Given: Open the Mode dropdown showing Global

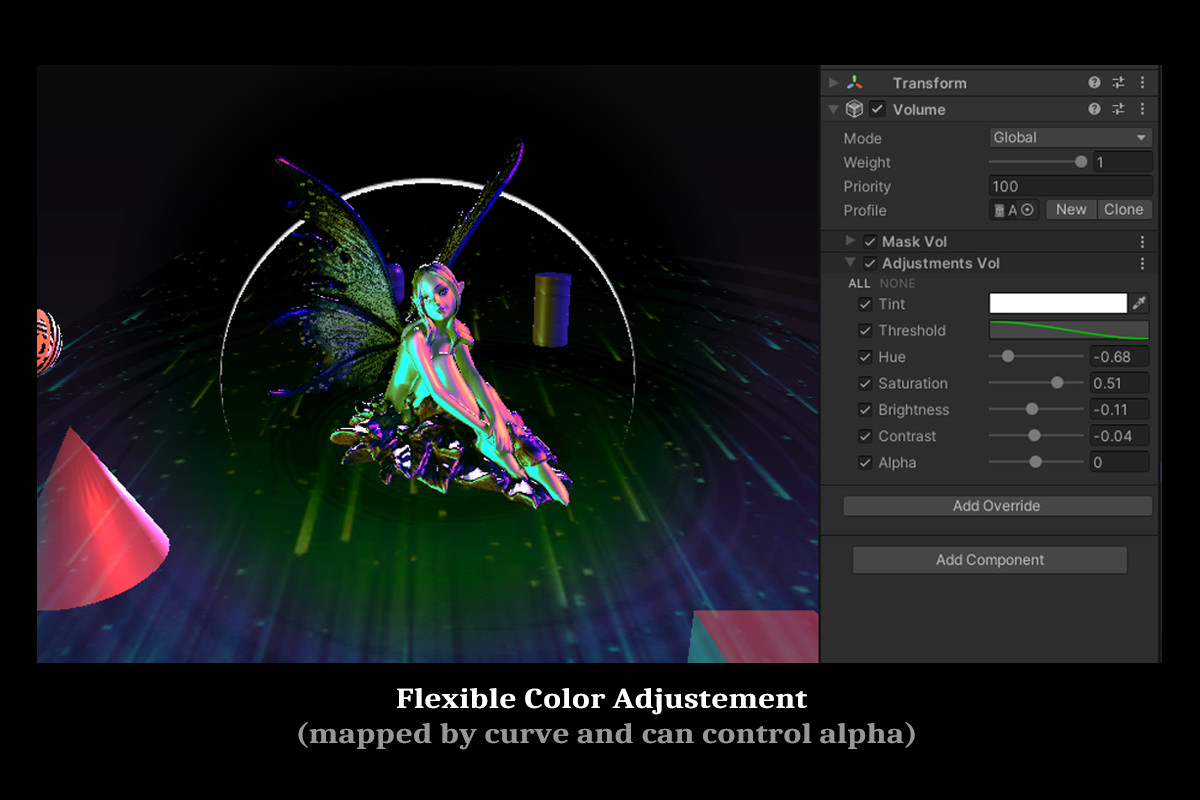Looking at the screenshot, I should [x=1069, y=137].
